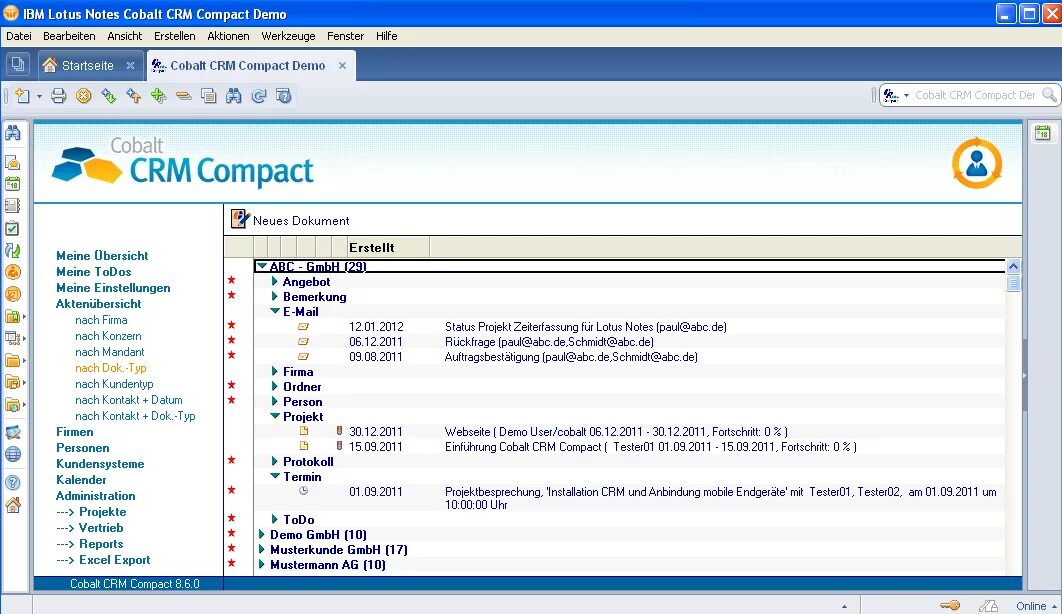
Task: Open the Calendar icon in left sidebar
Action: 13,184
